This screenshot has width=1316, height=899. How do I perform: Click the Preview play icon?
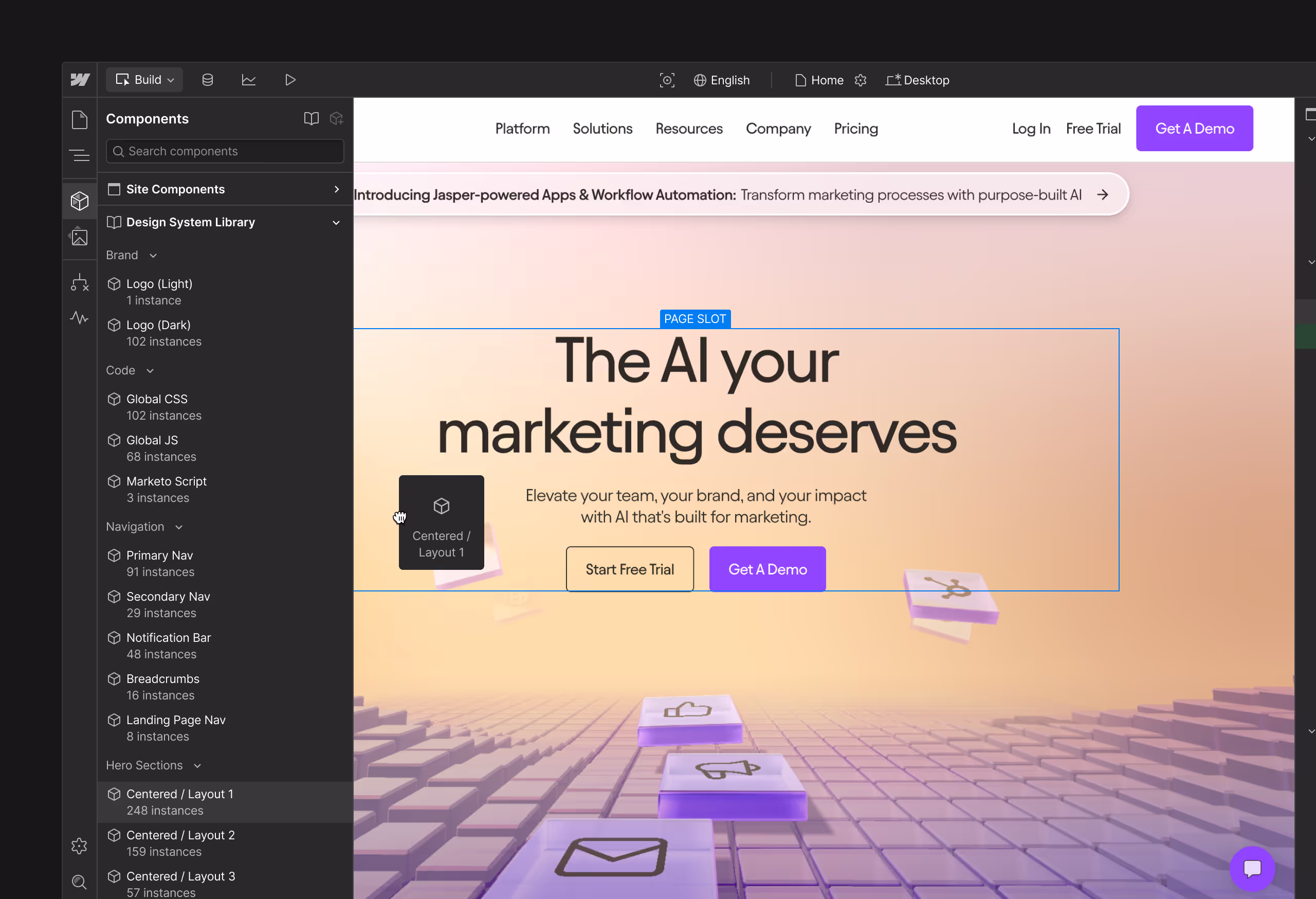(290, 80)
